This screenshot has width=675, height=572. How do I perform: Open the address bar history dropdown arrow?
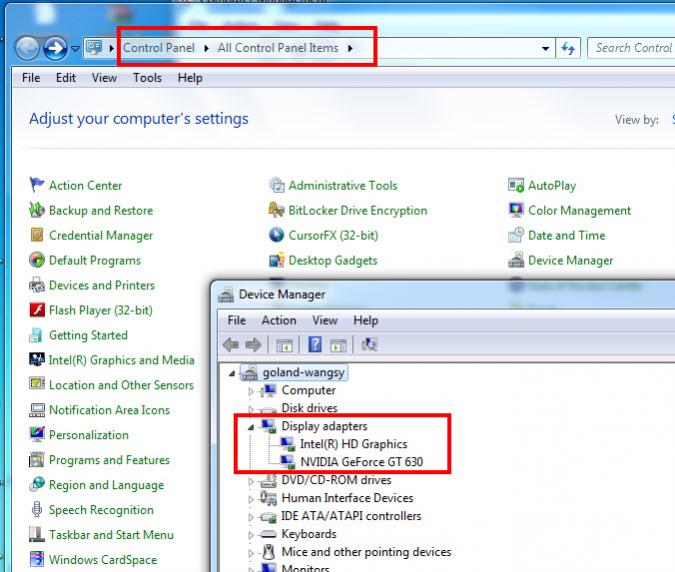[545, 48]
